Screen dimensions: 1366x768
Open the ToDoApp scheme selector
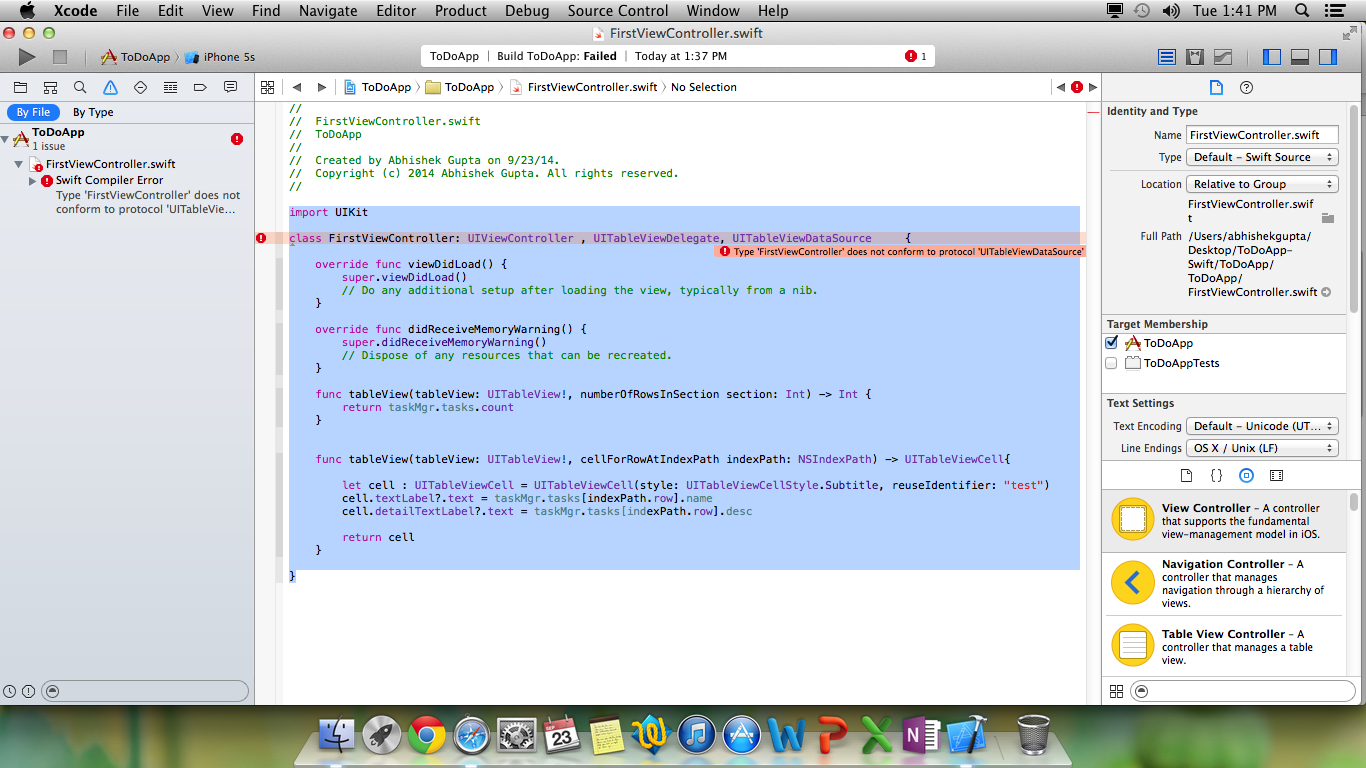[135, 57]
